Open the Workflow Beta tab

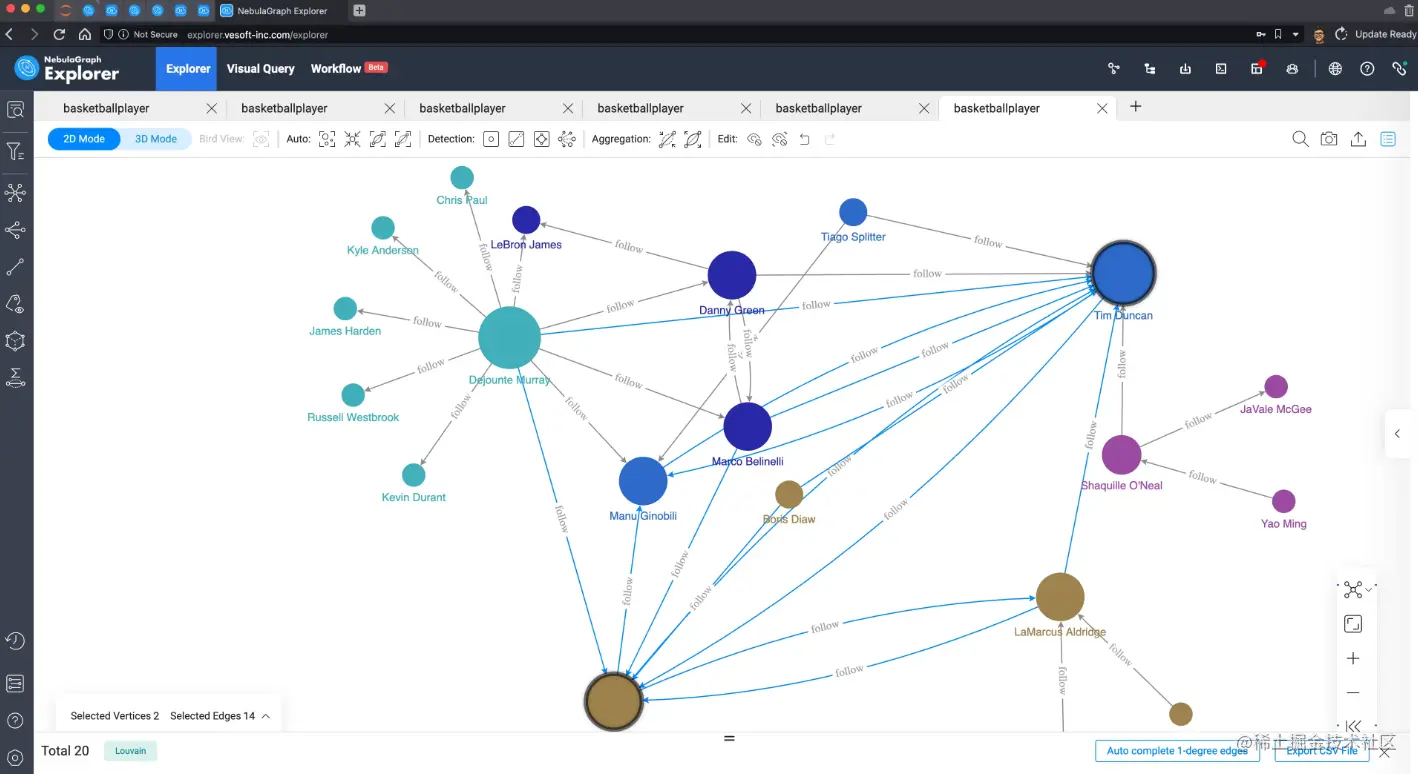pos(348,69)
